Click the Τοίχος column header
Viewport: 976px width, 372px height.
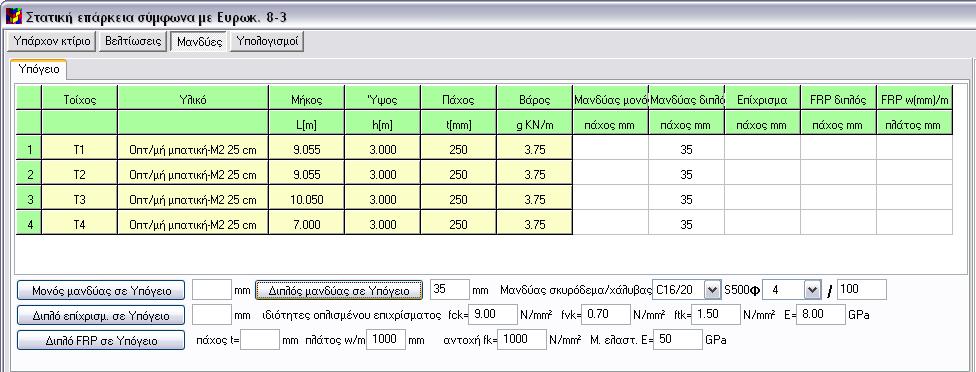[x=80, y=99]
